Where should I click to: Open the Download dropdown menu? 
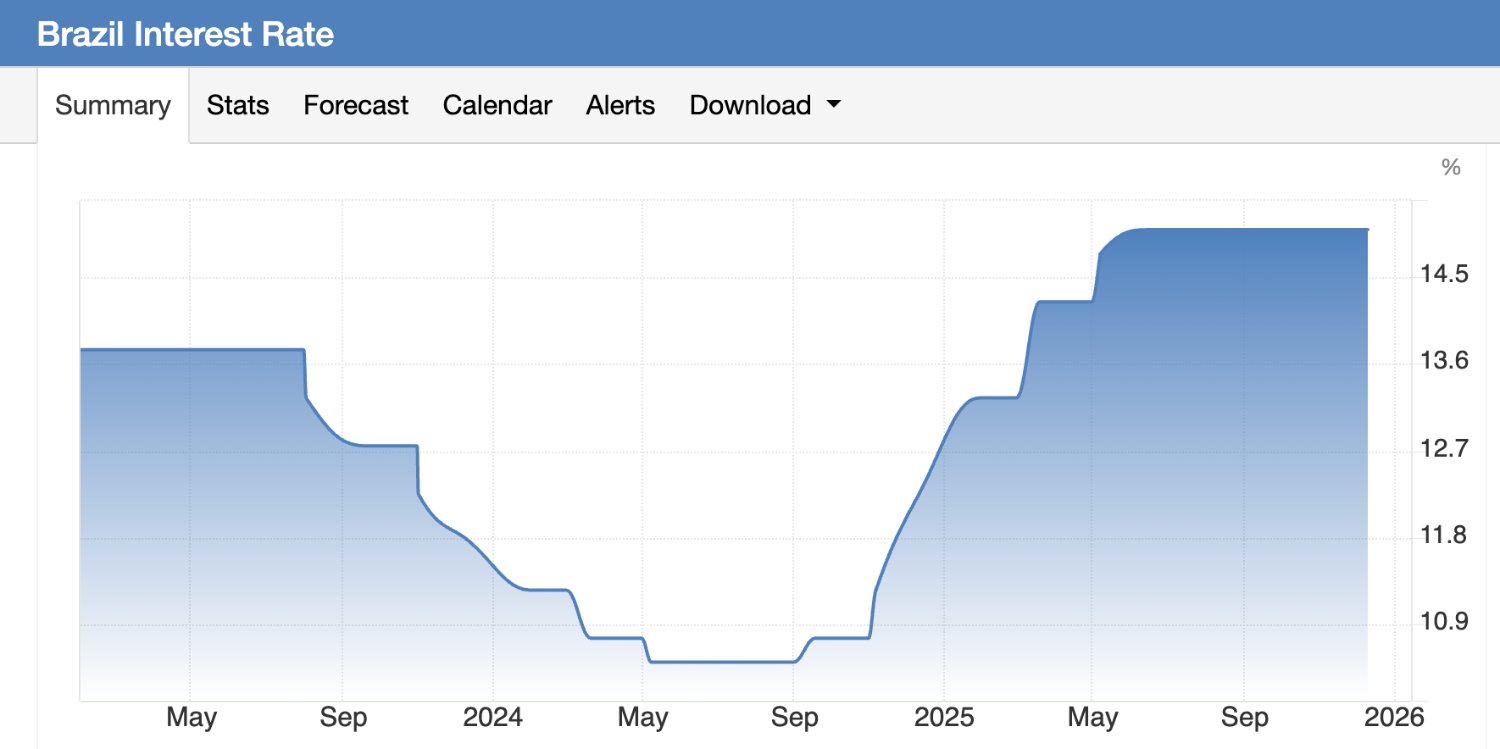coord(764,105)
